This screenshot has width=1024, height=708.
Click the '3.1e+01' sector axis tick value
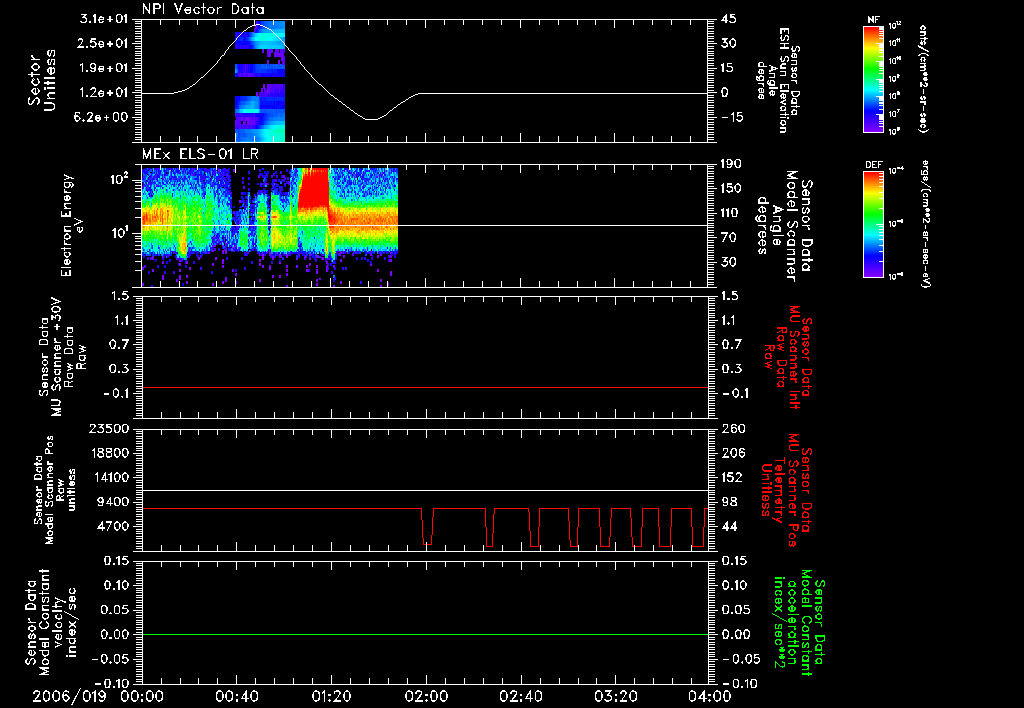(x=104, y=19)
